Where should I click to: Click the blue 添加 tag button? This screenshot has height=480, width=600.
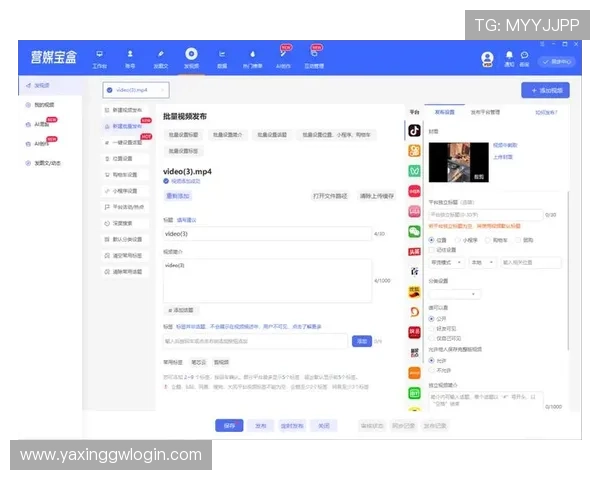pos(362,341)
